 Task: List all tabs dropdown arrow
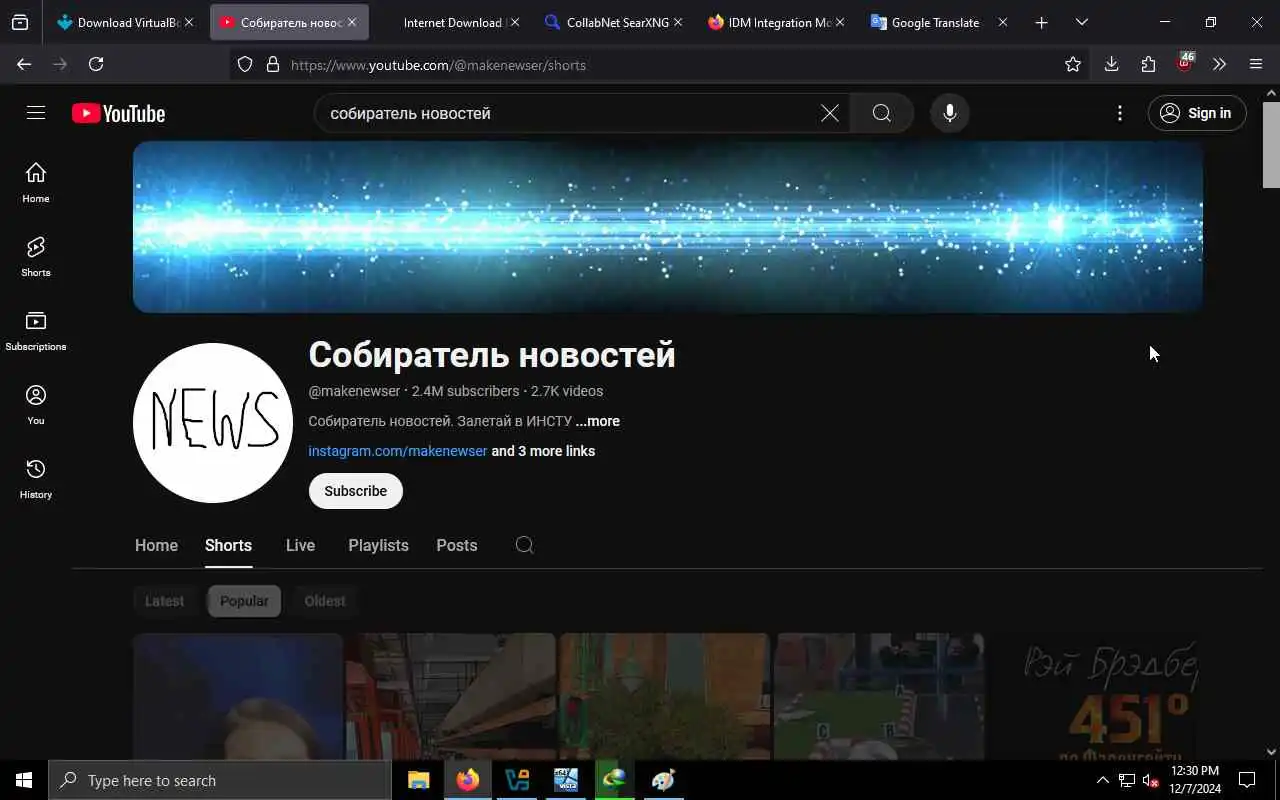click(1081, 22)
